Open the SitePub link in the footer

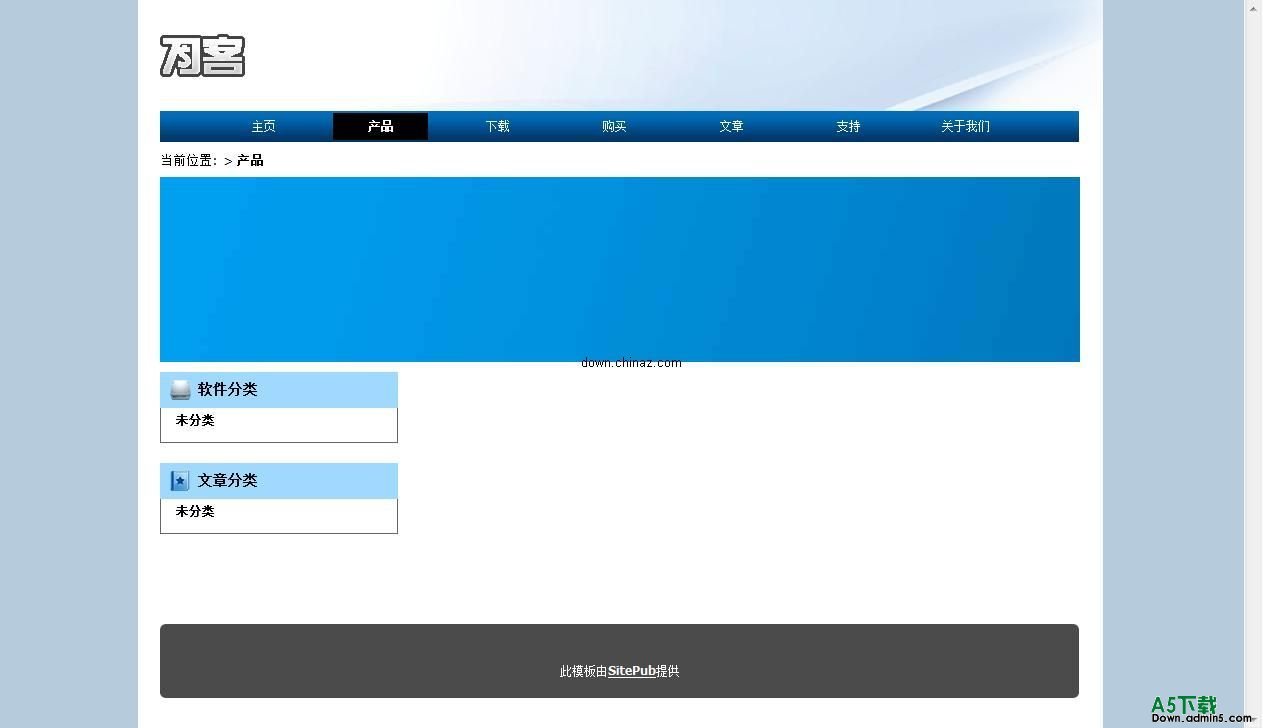[631, 671]
